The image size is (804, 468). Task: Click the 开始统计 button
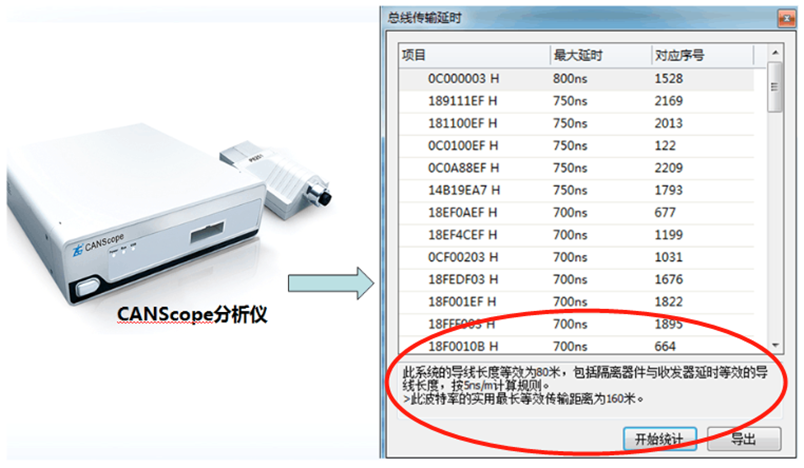659,439
